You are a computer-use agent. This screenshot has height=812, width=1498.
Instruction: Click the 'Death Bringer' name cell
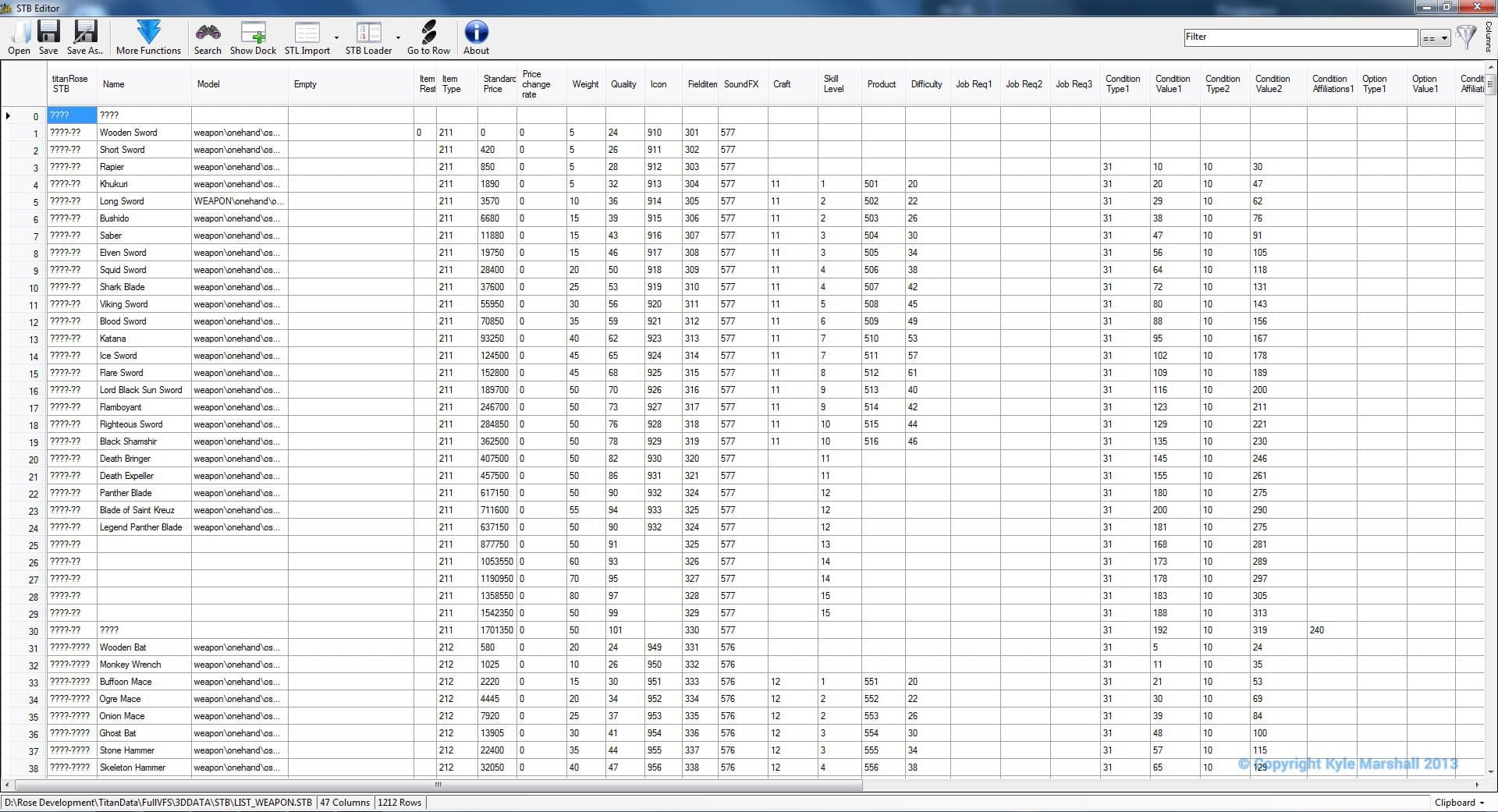pos(144,459)
